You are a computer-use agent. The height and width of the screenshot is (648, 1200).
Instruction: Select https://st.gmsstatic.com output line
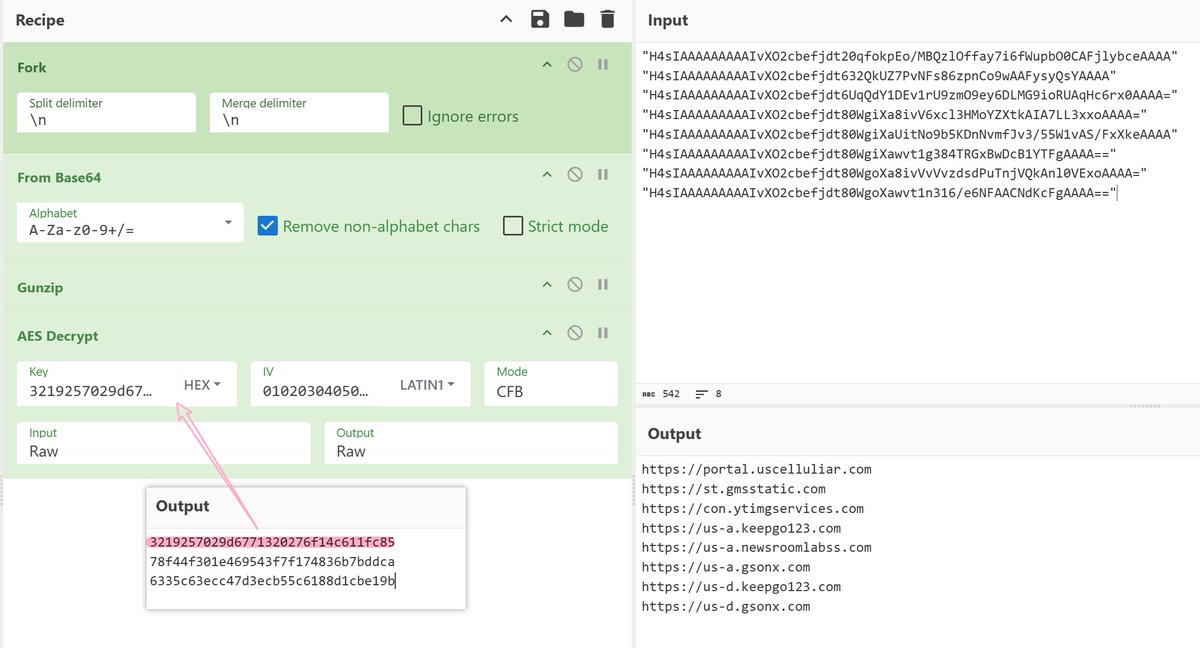734,489
